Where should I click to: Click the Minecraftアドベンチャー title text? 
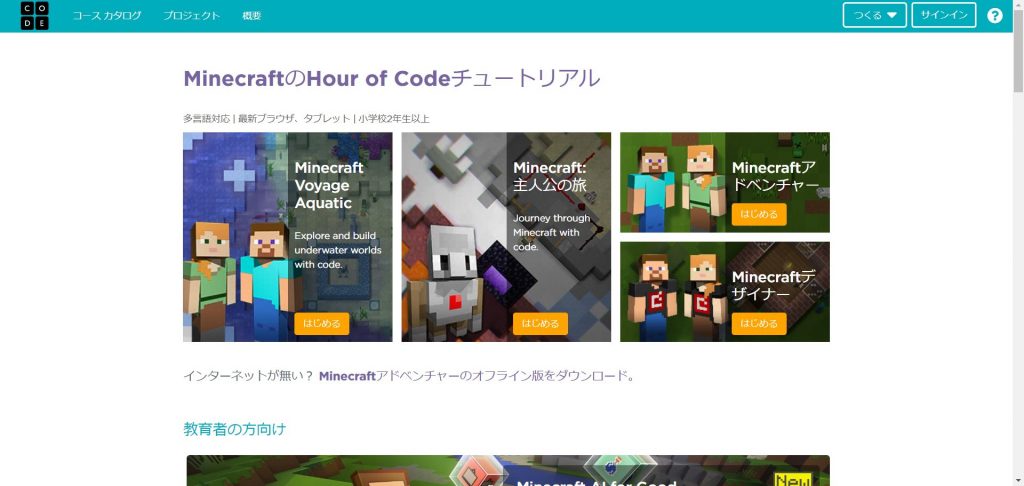775,176
